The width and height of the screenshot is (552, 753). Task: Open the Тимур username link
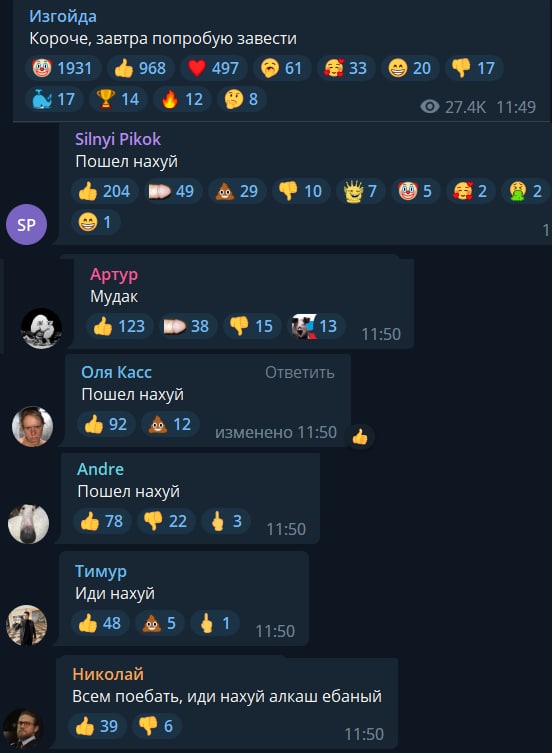pos(101,571)
